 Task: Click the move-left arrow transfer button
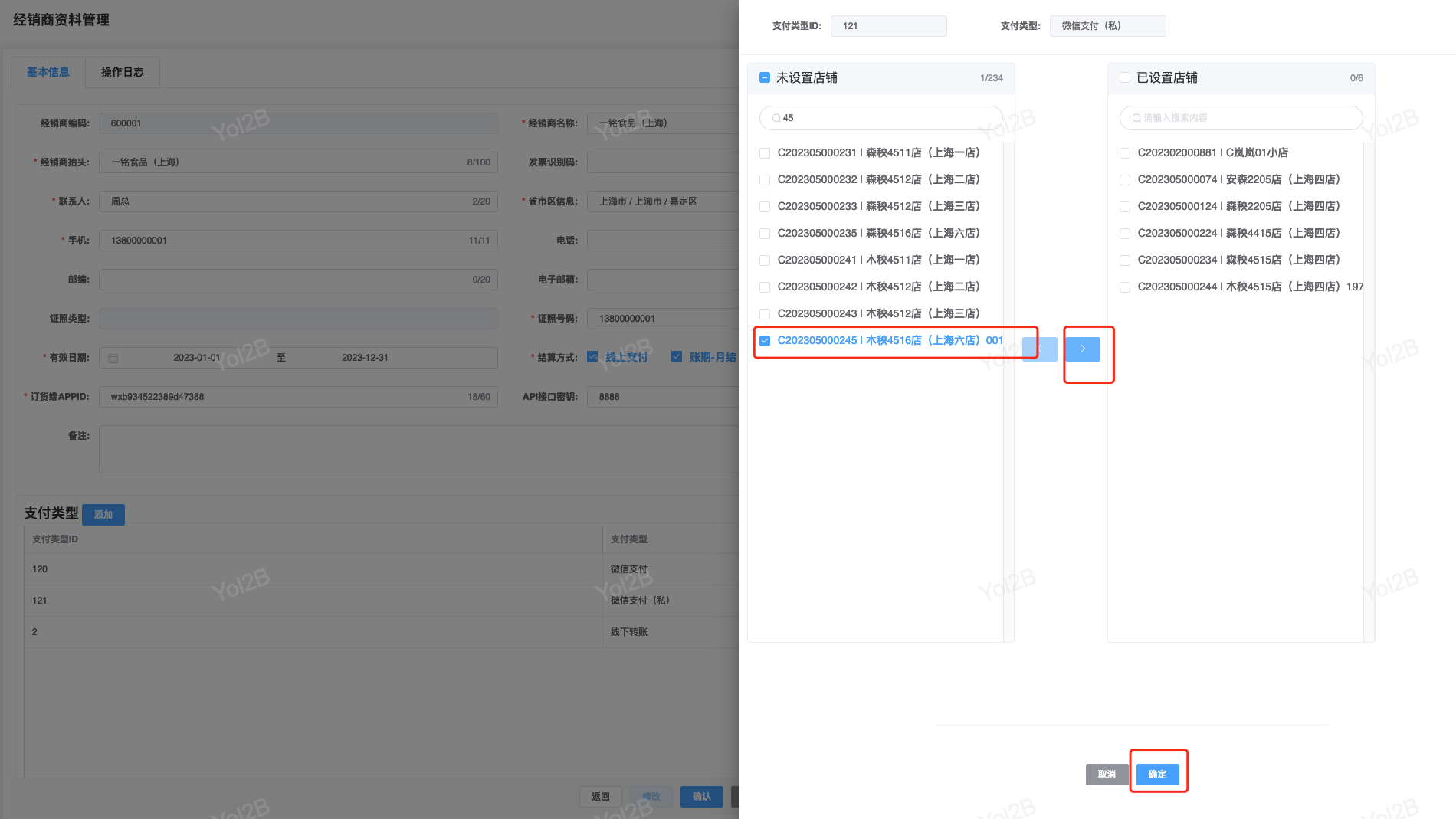(x=1040, y=349)
